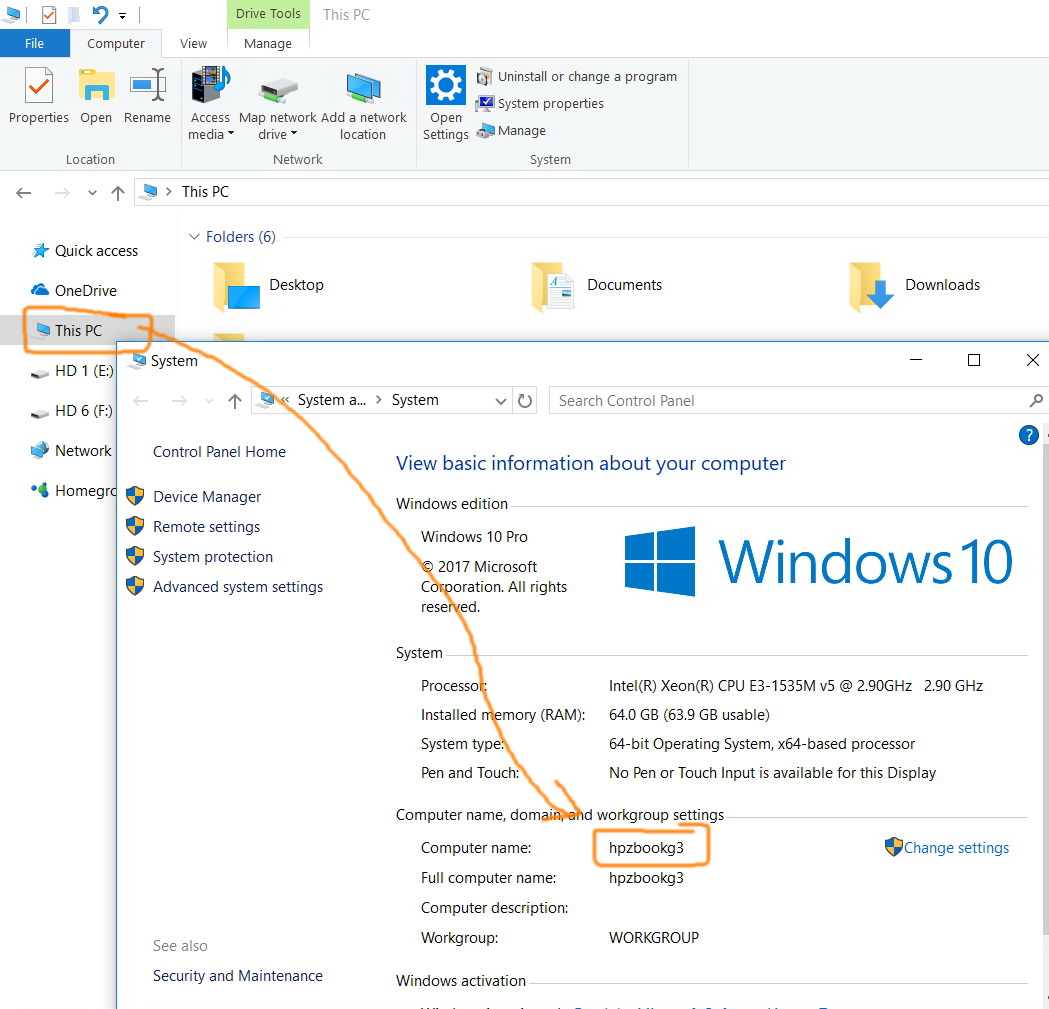Click Uninstall or change a program

pos(577,77)
